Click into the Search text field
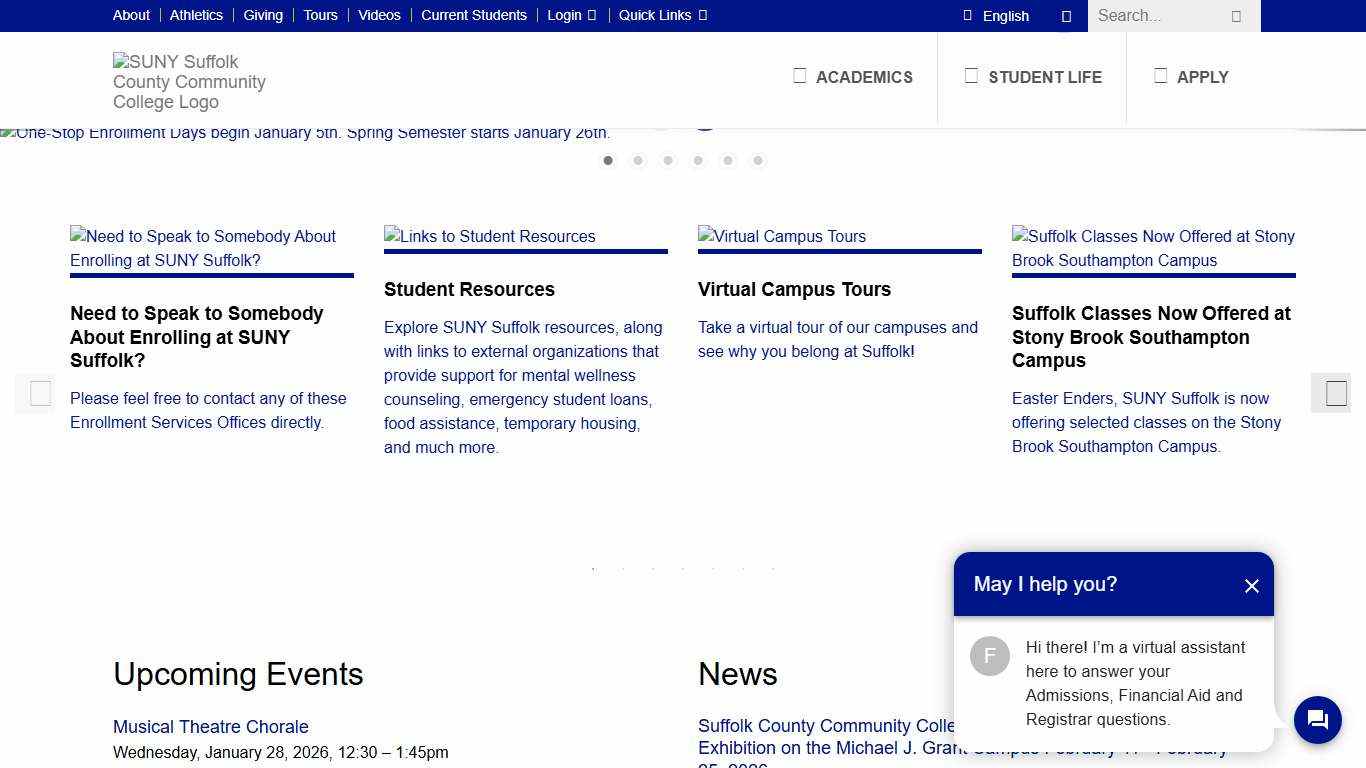This screenshot has height=768, width=1366. (x=1155, y=16)
